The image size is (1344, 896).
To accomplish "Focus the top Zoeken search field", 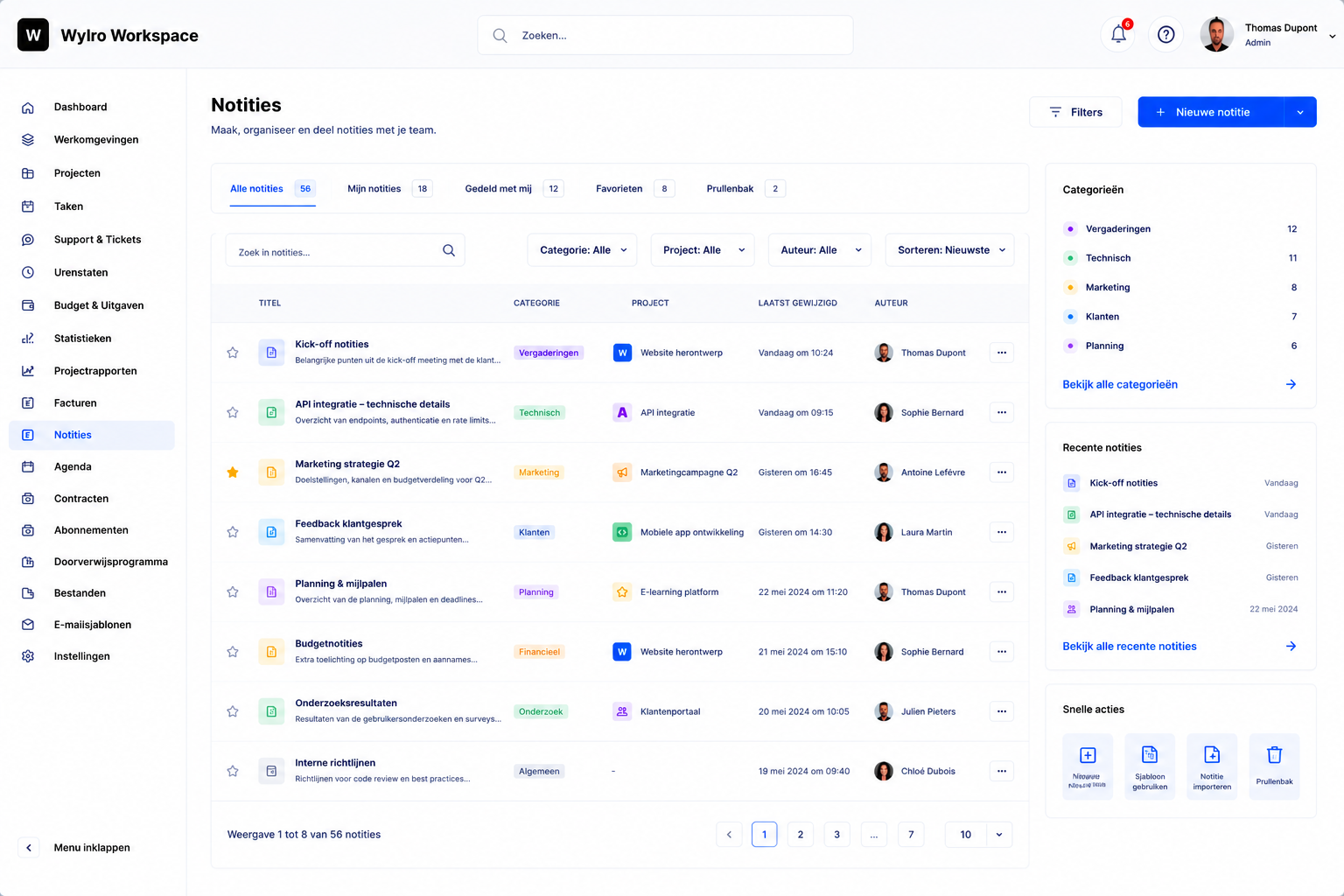I will (x=665, y=35).
